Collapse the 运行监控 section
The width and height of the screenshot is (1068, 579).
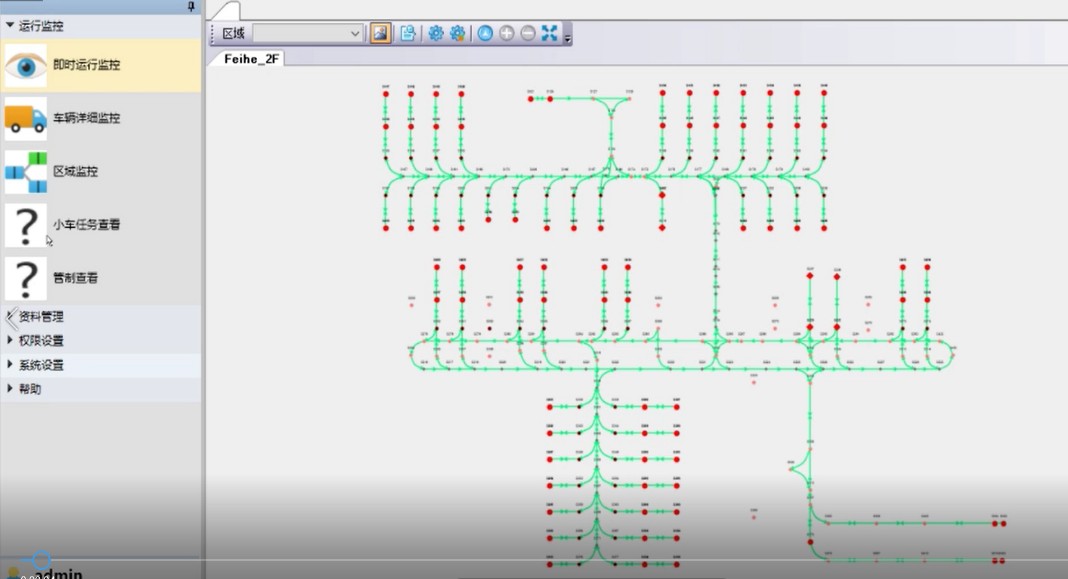click(x=40, y=26)
